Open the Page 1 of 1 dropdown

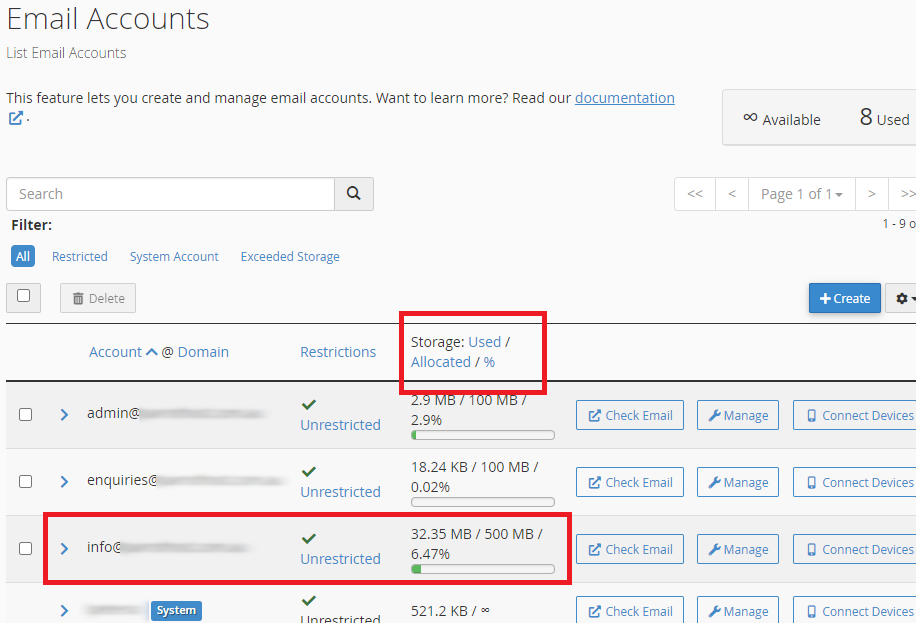pos(801,194)
